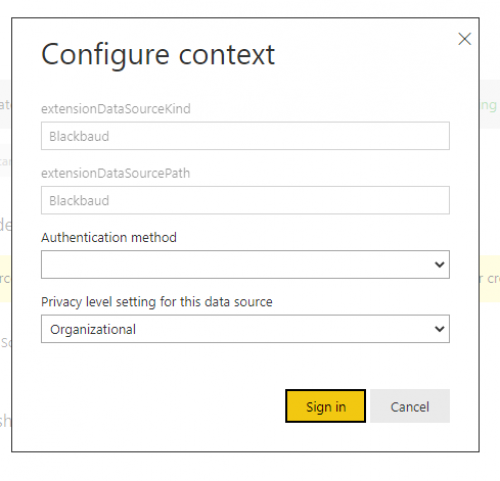Click the green text behind dialog top-right
500x481 pixels.
489,106
